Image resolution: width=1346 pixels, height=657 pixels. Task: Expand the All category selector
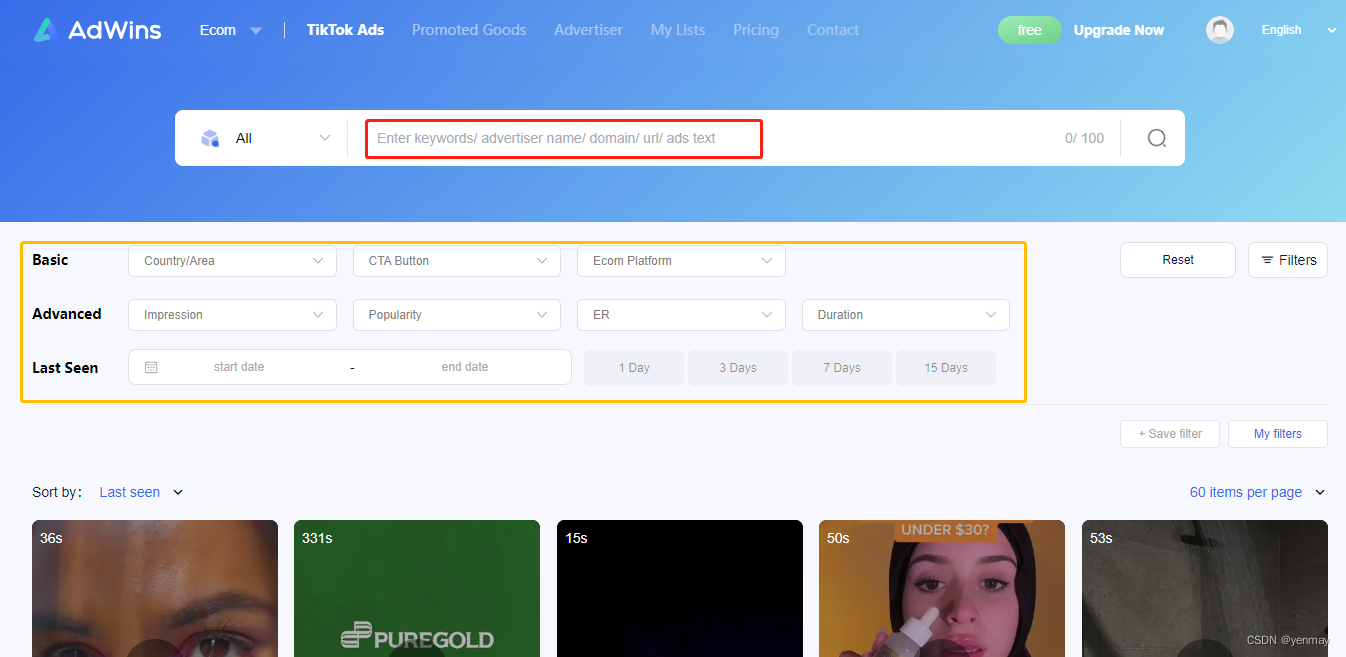265,138
